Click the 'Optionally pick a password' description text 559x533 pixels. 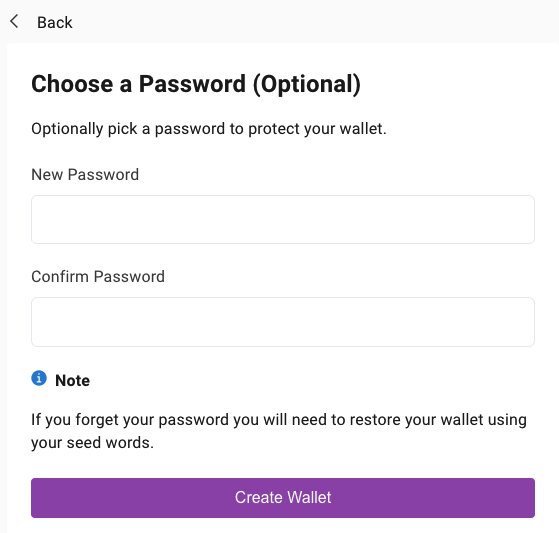[209, 129]
